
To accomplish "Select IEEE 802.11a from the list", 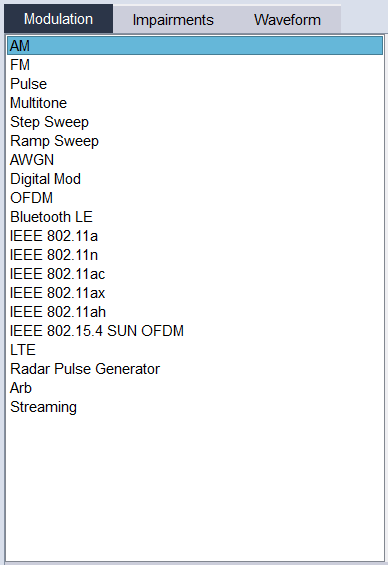I will click(195, 236).
